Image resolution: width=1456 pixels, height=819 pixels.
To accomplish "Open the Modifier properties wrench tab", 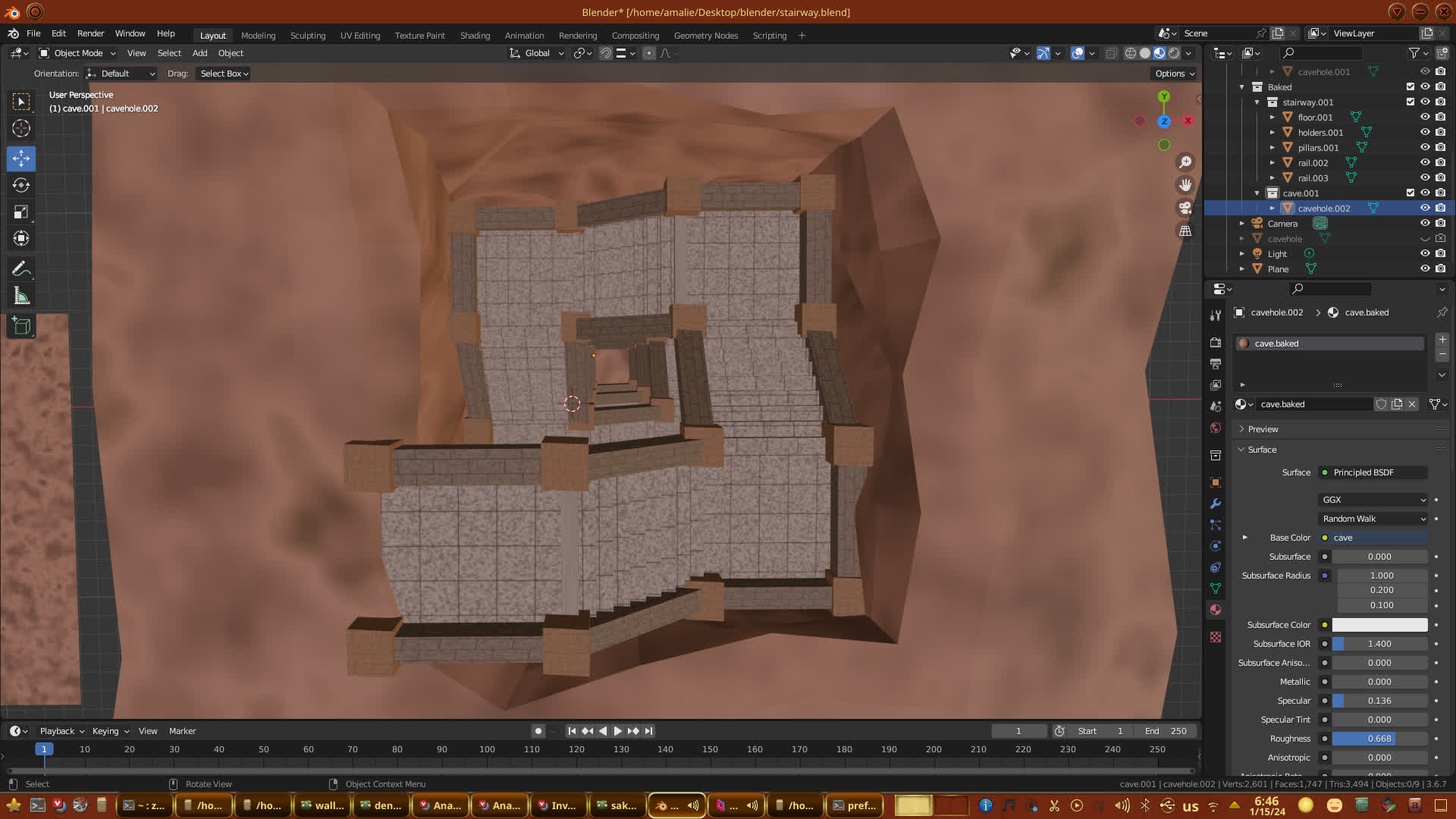I will [1216, 504].
